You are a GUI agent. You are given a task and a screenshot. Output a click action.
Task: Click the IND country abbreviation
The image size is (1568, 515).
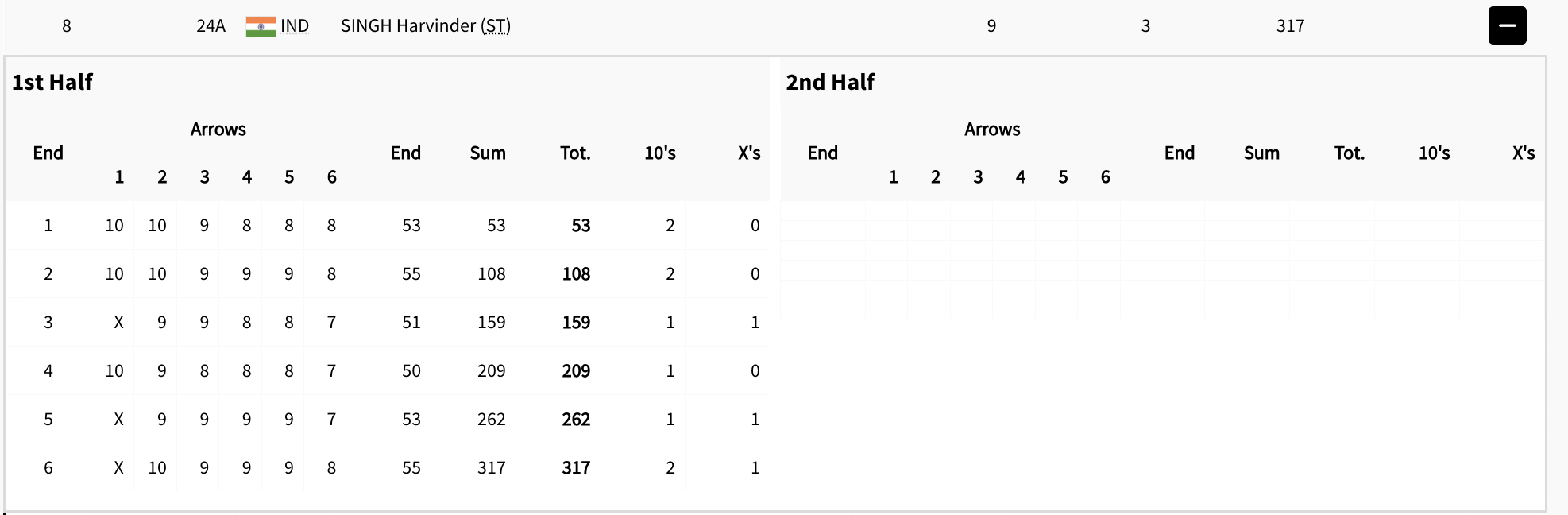tap(295, 26)
